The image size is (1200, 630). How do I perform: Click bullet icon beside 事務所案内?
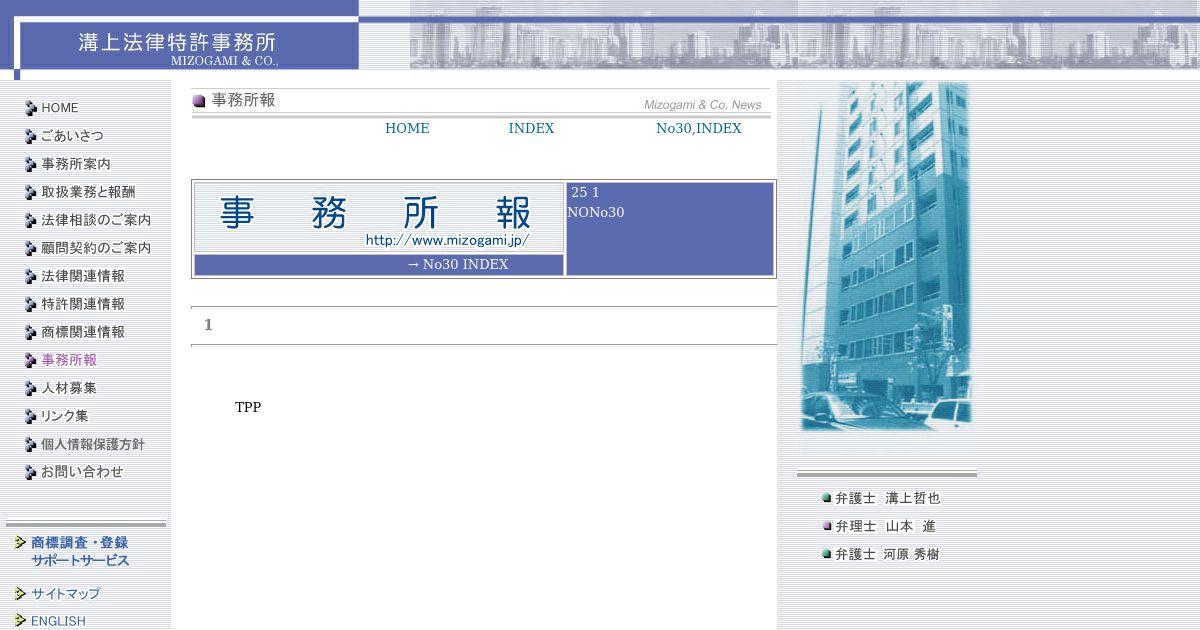click(x=31, y=164)
